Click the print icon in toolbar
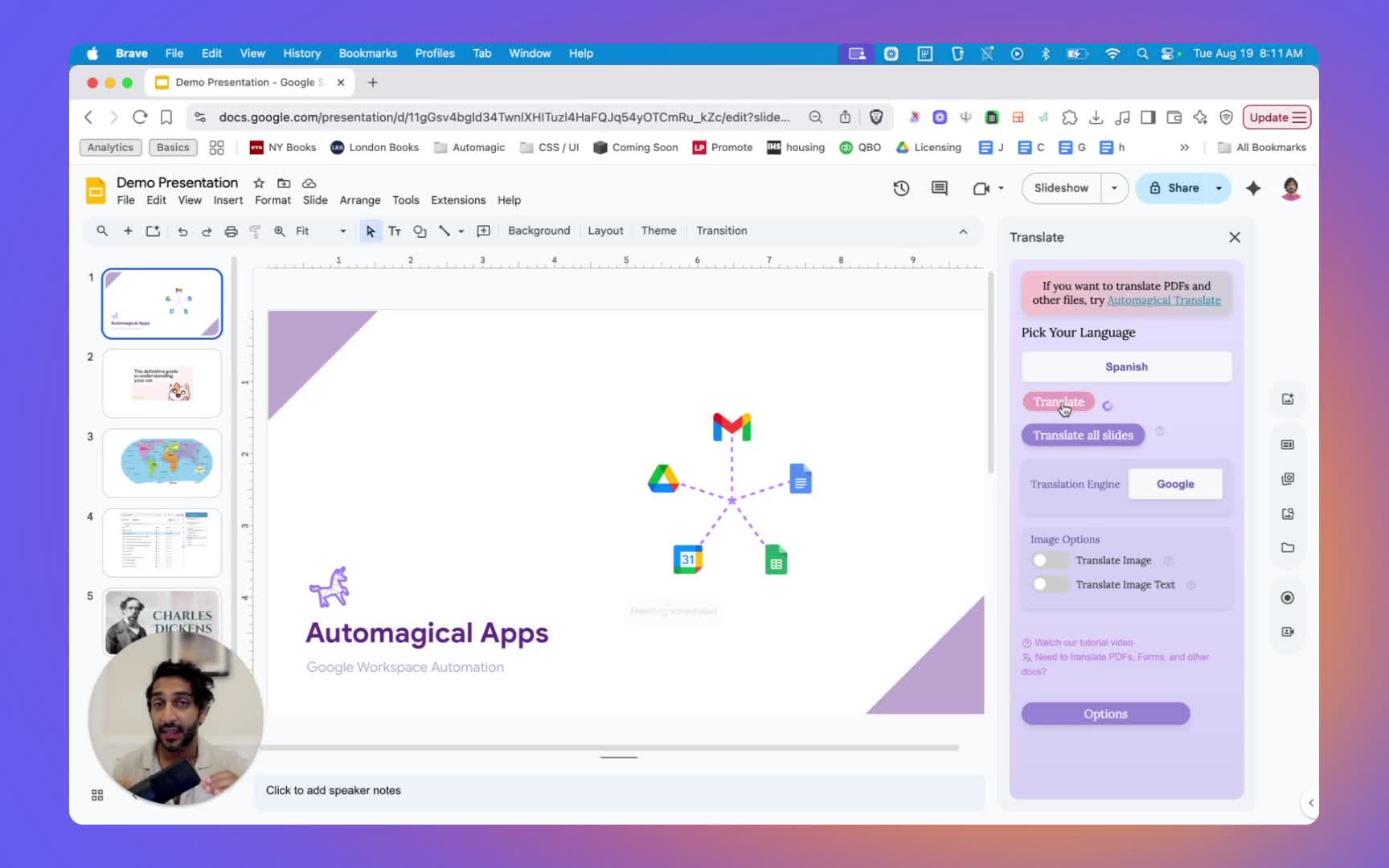1389x868 pixels. point(231,231)
